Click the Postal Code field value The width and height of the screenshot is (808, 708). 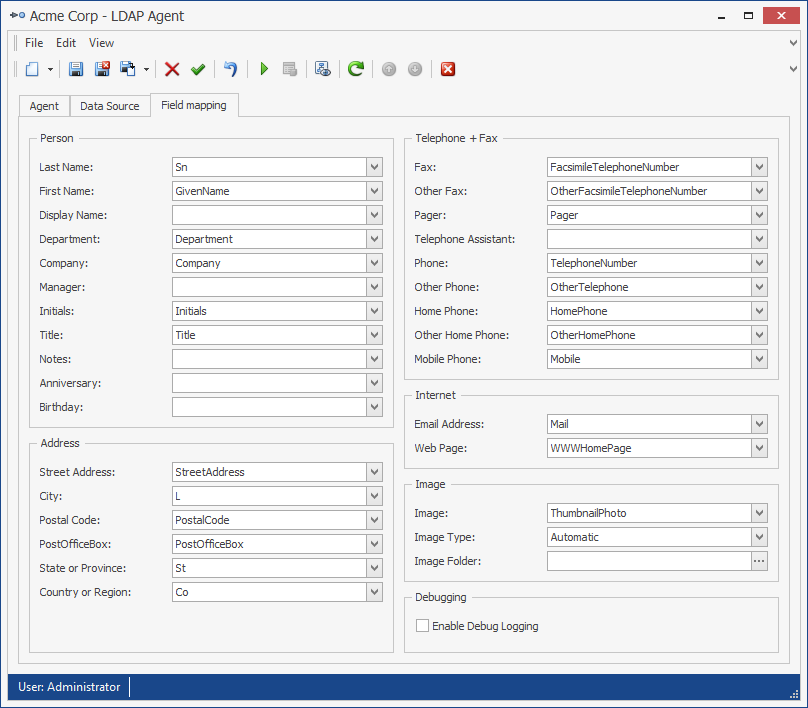(269, 520)
